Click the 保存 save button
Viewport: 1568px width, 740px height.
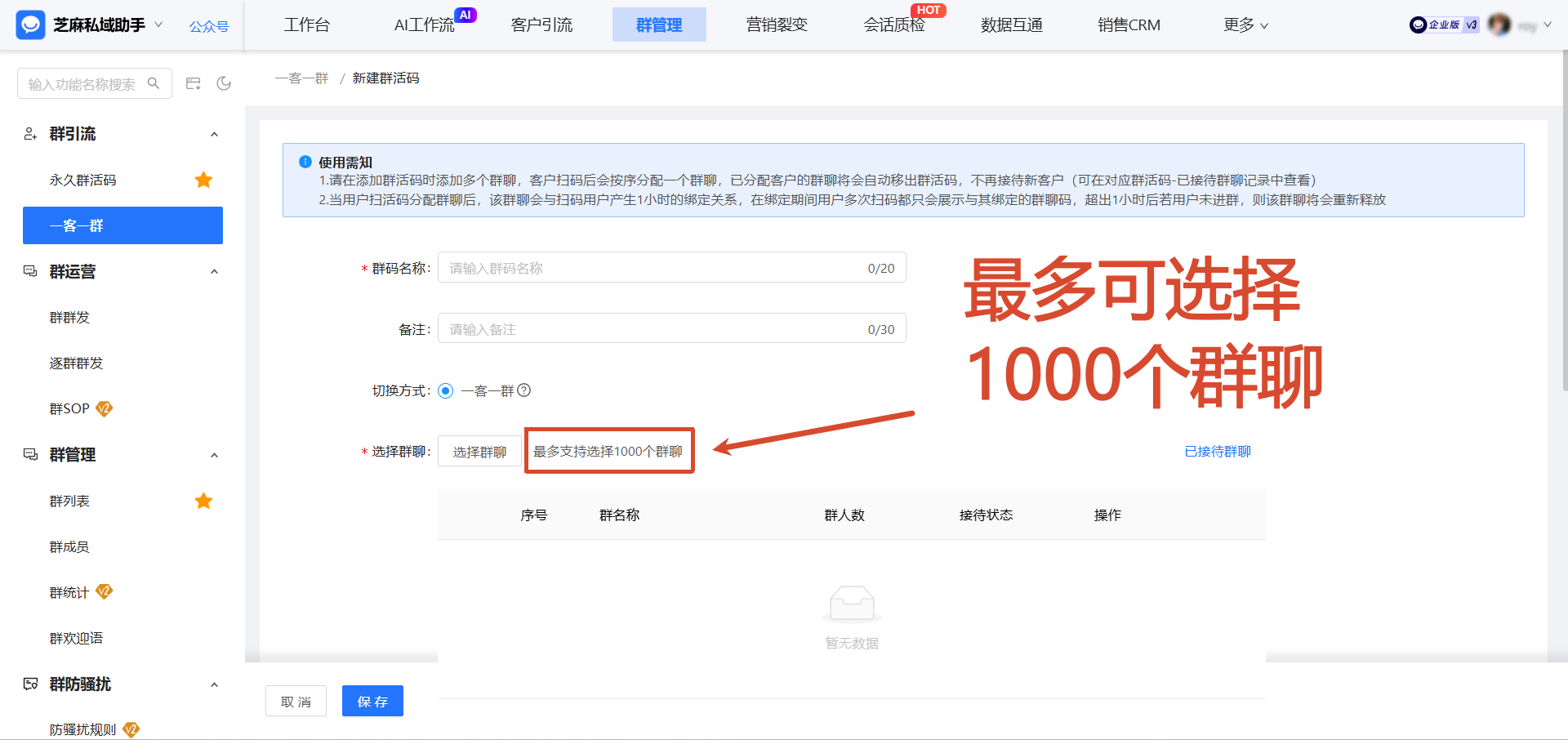click(x=372, y=701)
